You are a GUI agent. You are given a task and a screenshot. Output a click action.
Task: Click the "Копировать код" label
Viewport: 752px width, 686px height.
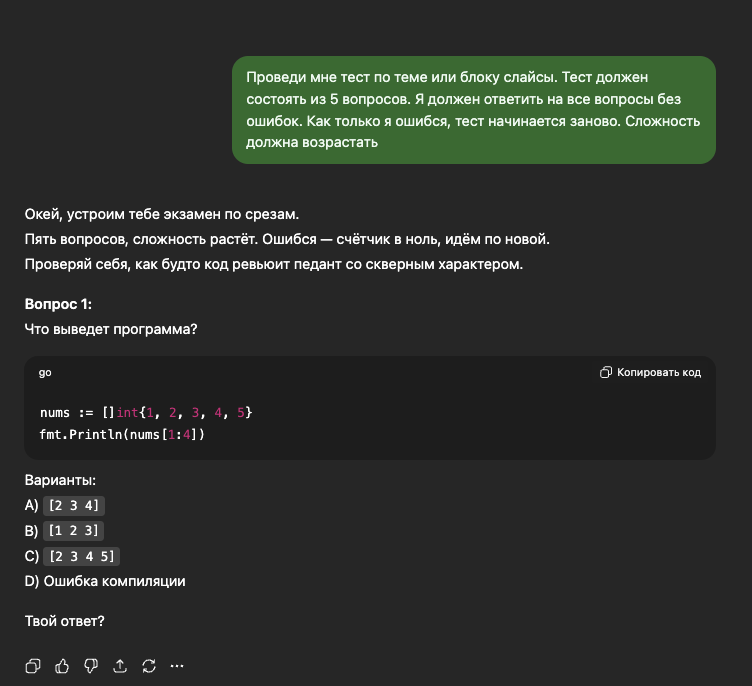pyautogui.click(x=658, y=373)
